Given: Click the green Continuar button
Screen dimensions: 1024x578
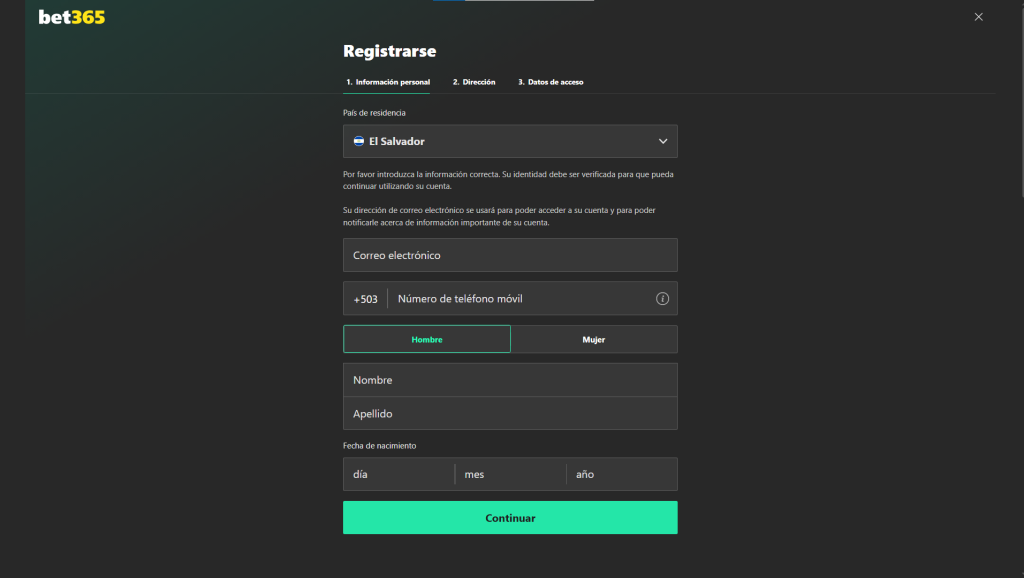Looking at the screenshot, I should pyautogui.click(x=510, y=518).
